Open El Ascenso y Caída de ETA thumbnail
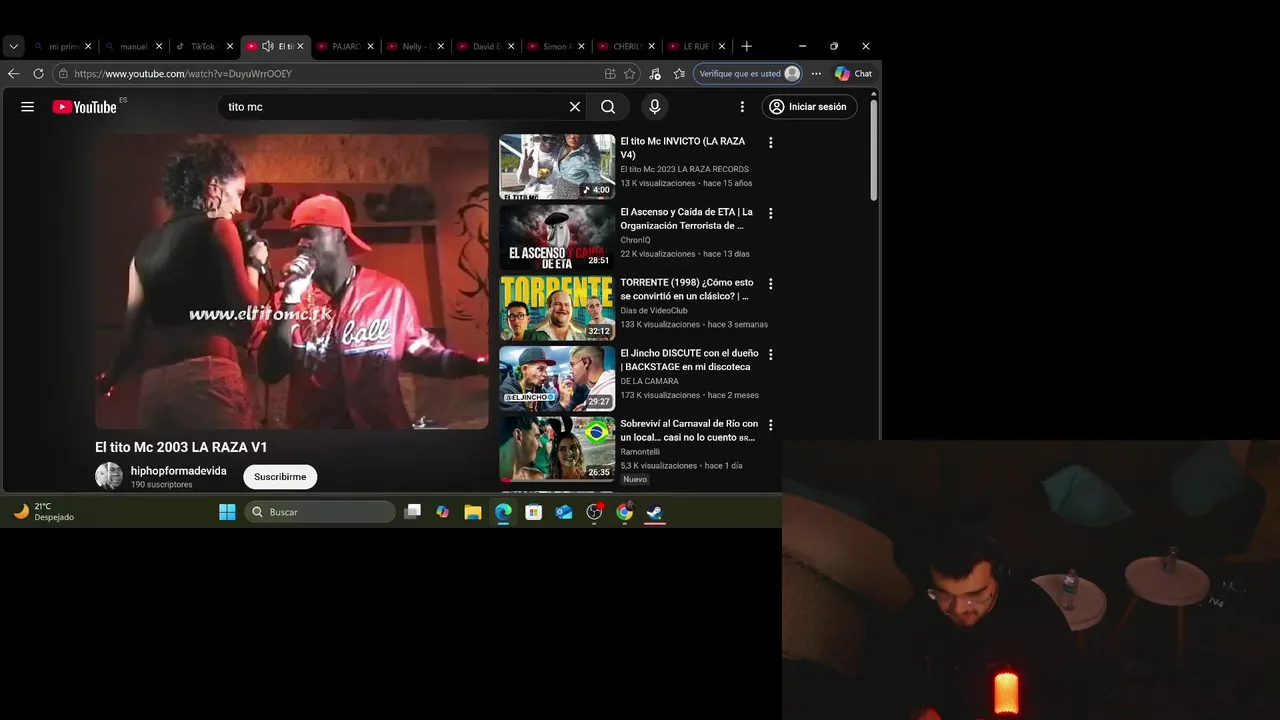Screen dimensions: 1280x720 (x=557, y=237)
